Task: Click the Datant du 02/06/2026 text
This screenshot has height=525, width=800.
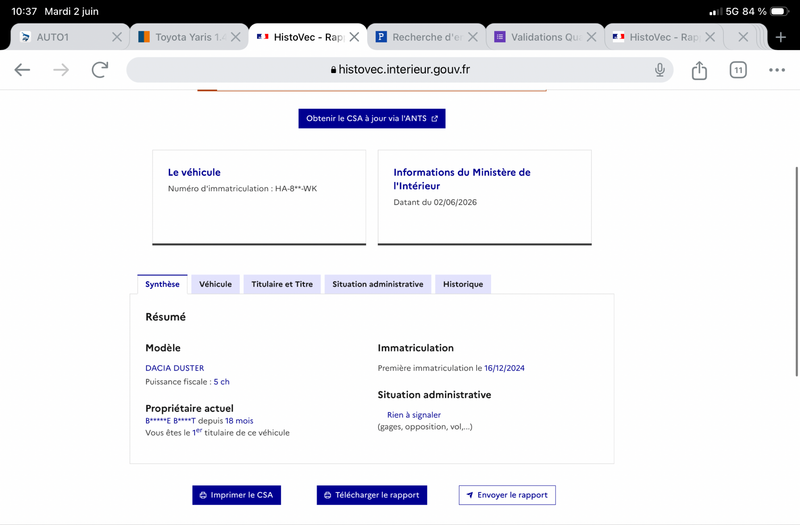Action: click(435, 202)
